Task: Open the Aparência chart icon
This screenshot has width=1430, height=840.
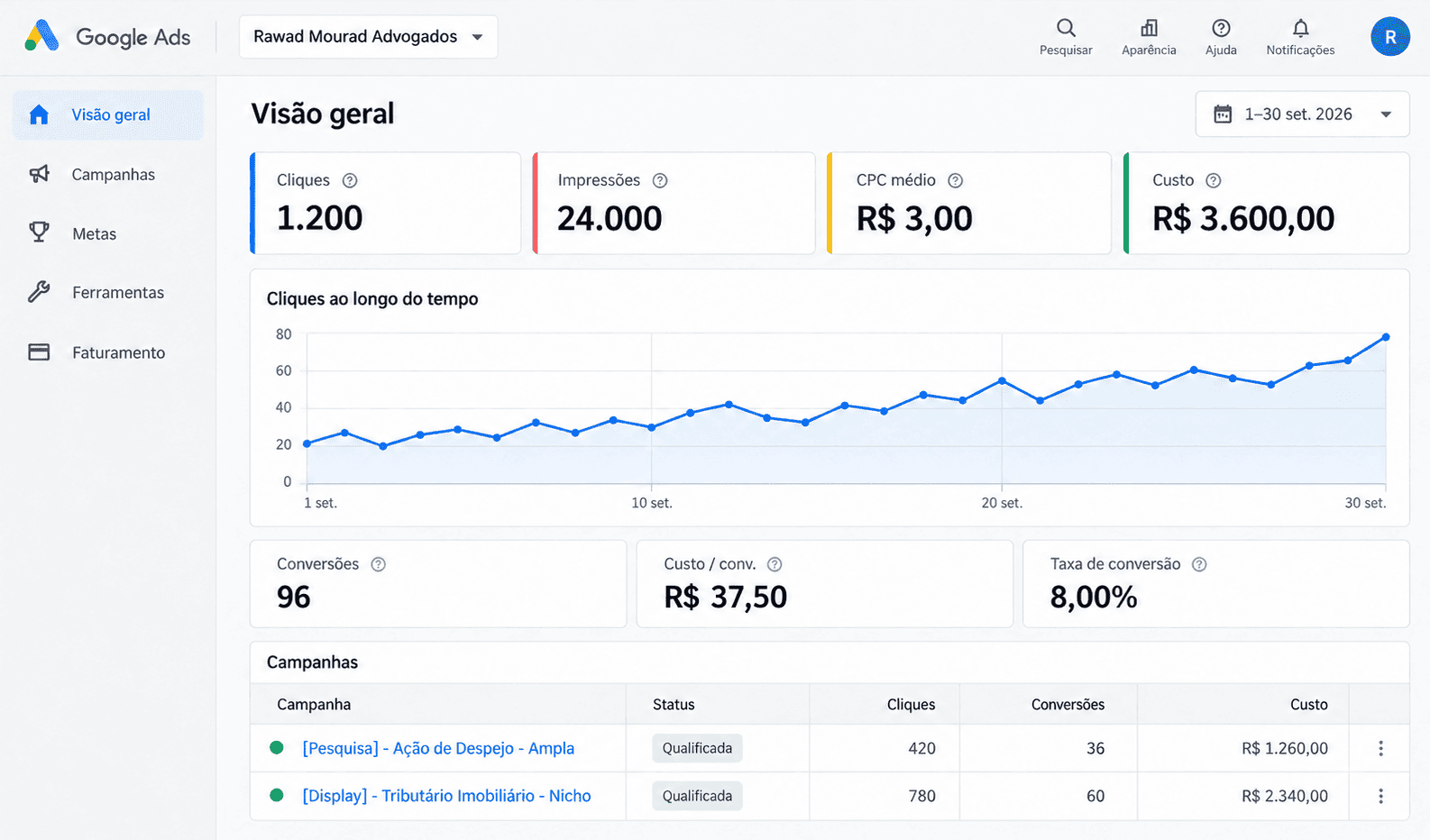Action: click(x=1149, y=28)
